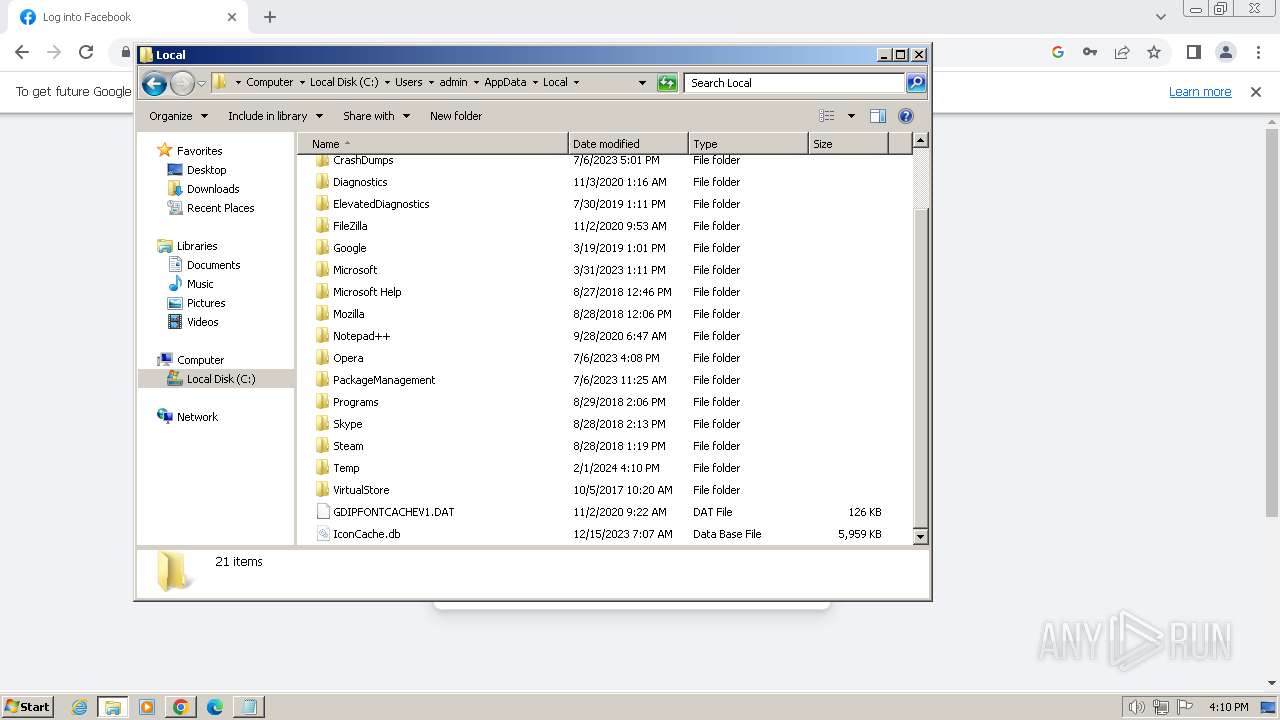Select the admin breadcrumb segment
Image resolution: width=1280 pixels, height=720 pixels.
[453, 83]
